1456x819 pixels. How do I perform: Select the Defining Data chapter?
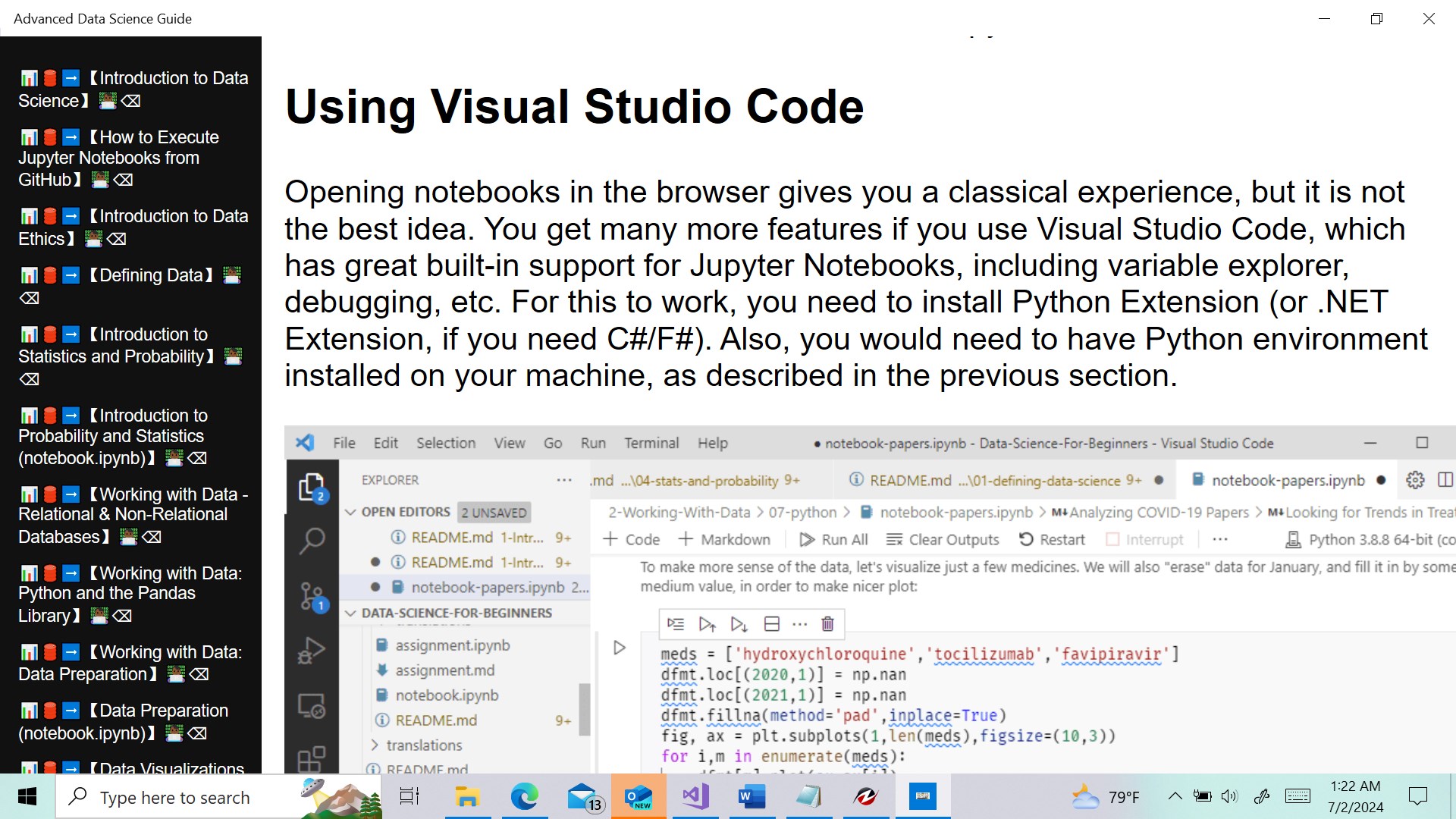pyautogui.click(x=152, y=275)
